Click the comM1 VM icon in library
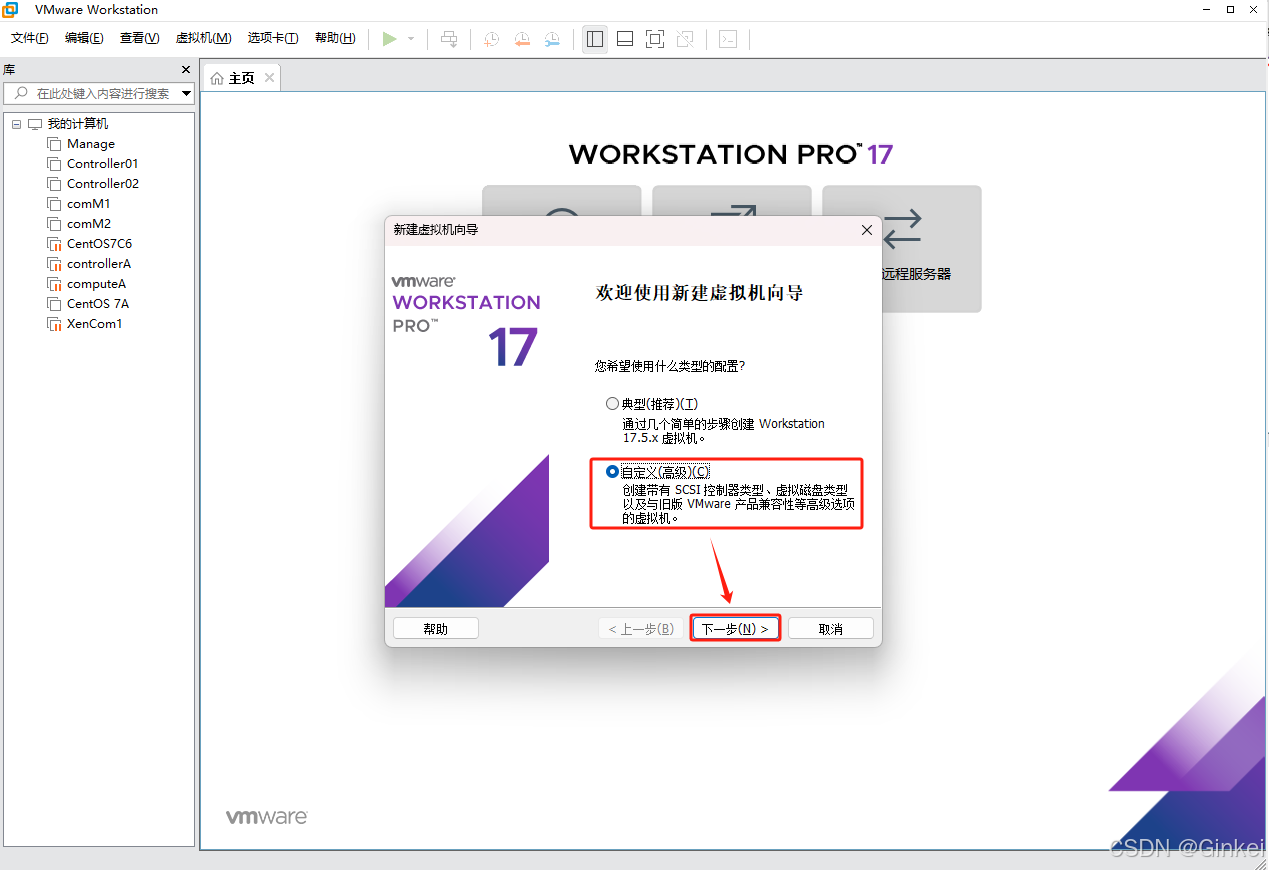The image size is (1269, 870). tap(54, 204)
